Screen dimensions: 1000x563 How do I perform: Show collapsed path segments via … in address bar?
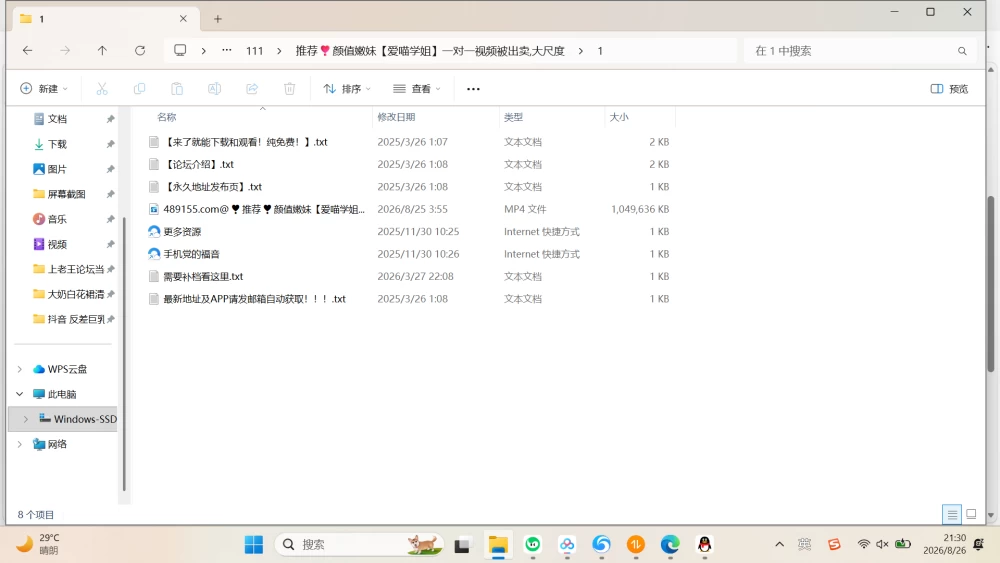(x=226, y=50)
